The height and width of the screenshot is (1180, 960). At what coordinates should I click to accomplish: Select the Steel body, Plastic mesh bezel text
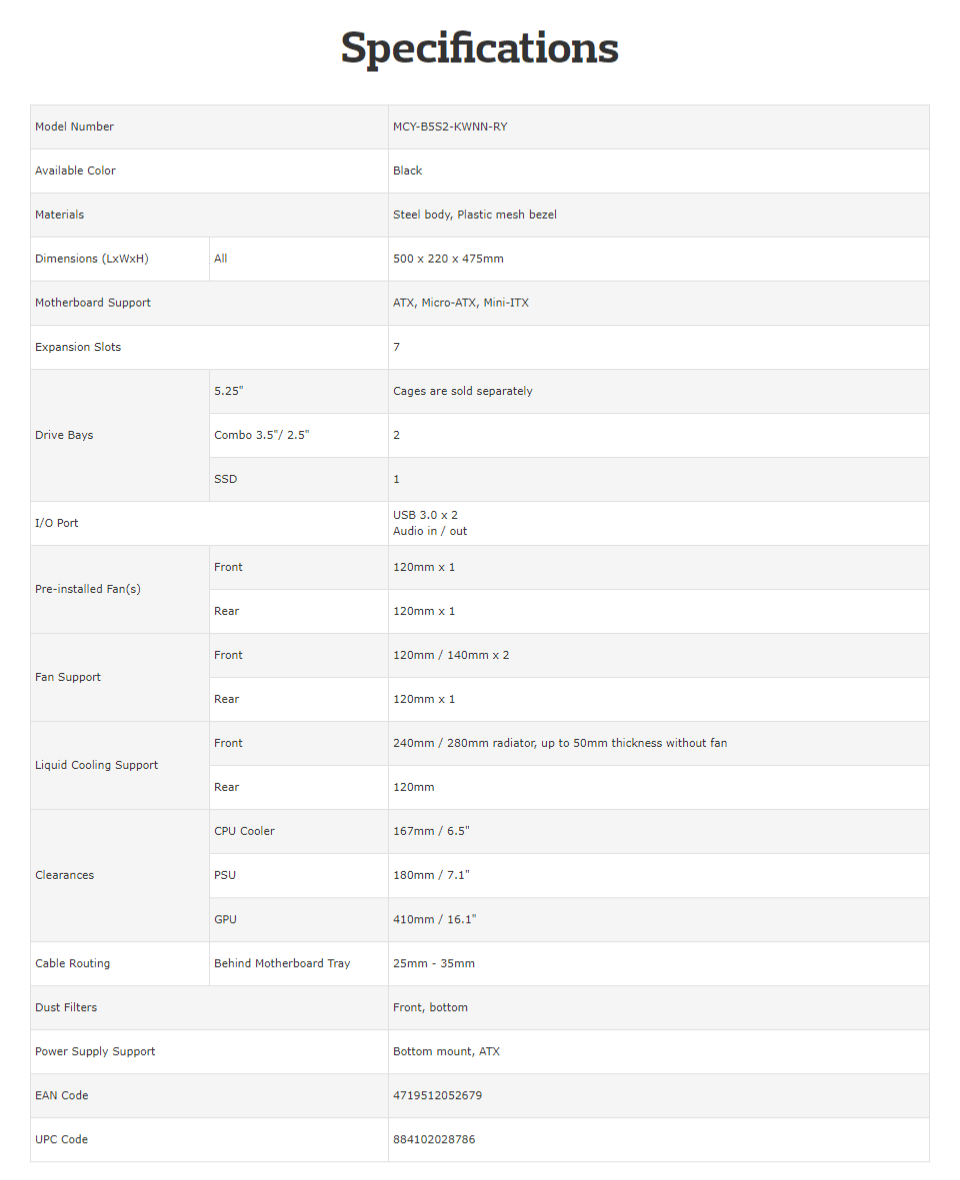[474, 215]
